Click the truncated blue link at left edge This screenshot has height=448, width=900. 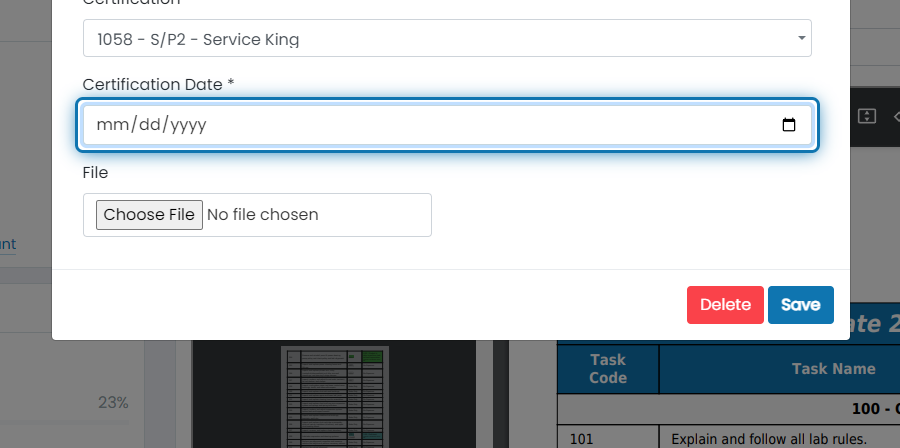tap(8, 245)
